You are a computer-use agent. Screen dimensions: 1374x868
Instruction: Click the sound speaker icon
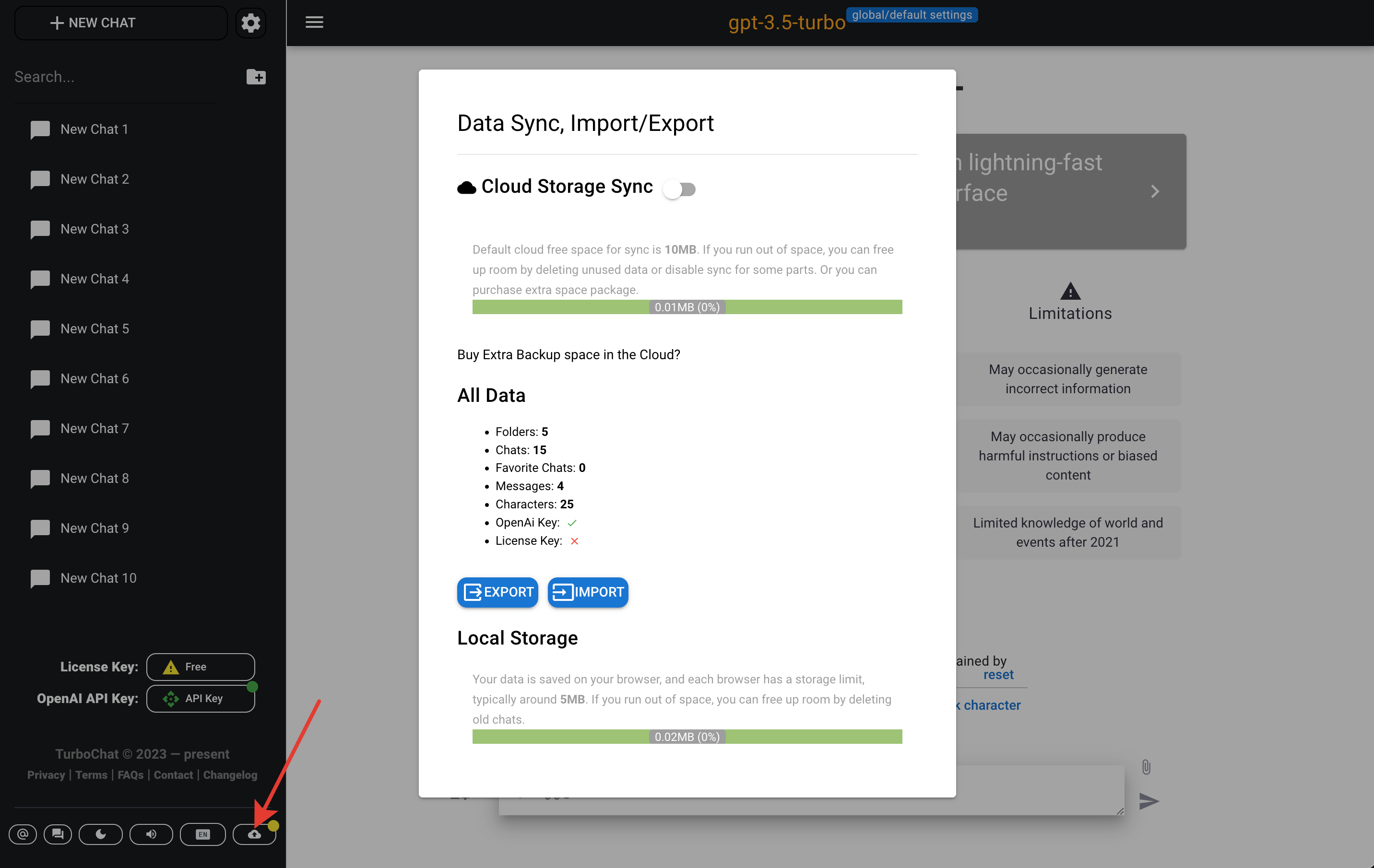(x=151, y=834)
